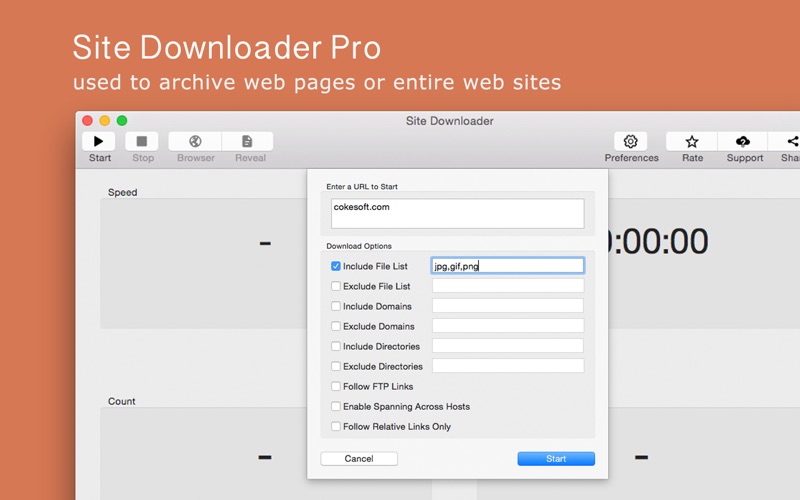Click the Start play icon in toolbar
The width and height of the screenshot is (800, 500).
point(98,141)
